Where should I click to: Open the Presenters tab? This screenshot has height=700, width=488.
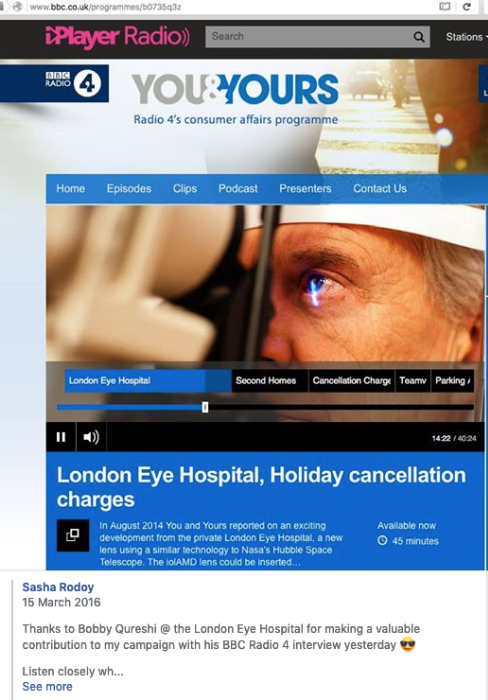click(x=305, y=188)
